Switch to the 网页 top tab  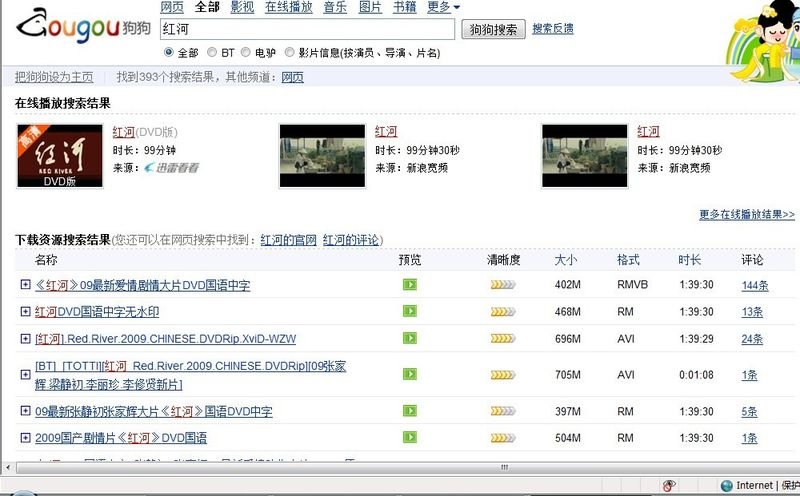pos(172,7)
